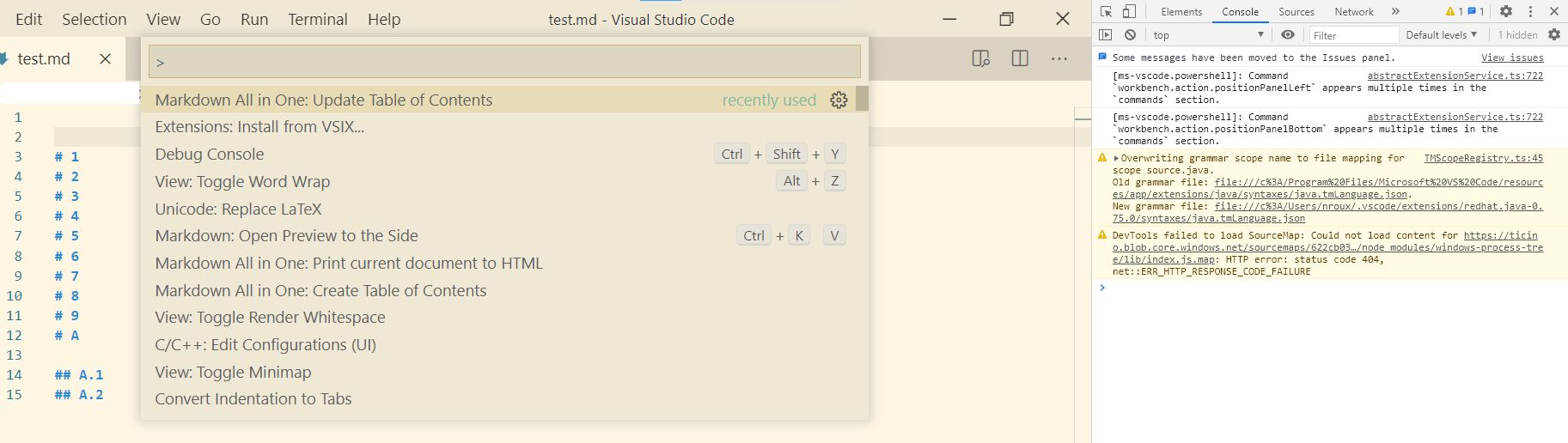Open the Run menu

coord(254,19)
